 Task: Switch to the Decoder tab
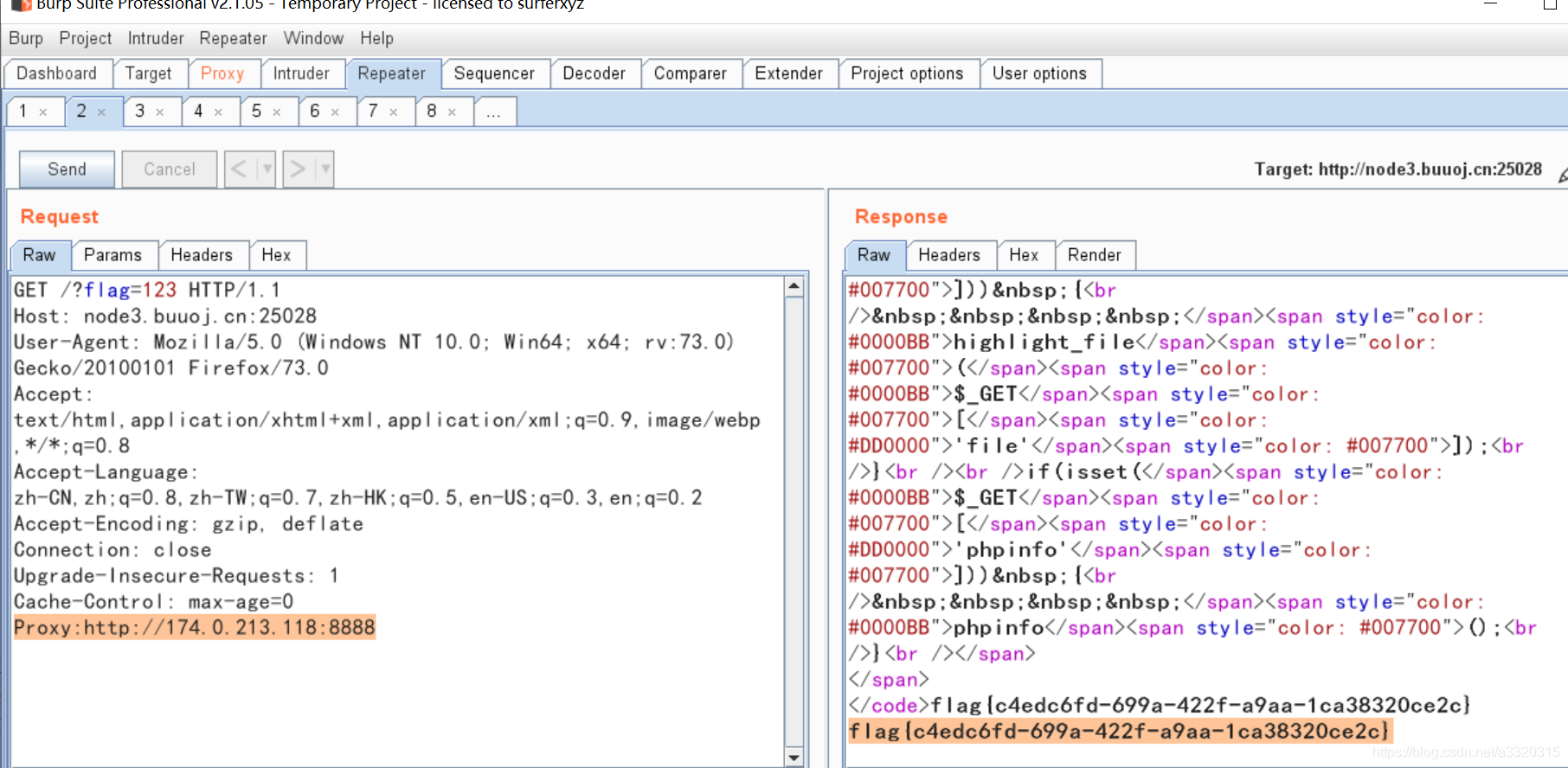click(594, 74)
